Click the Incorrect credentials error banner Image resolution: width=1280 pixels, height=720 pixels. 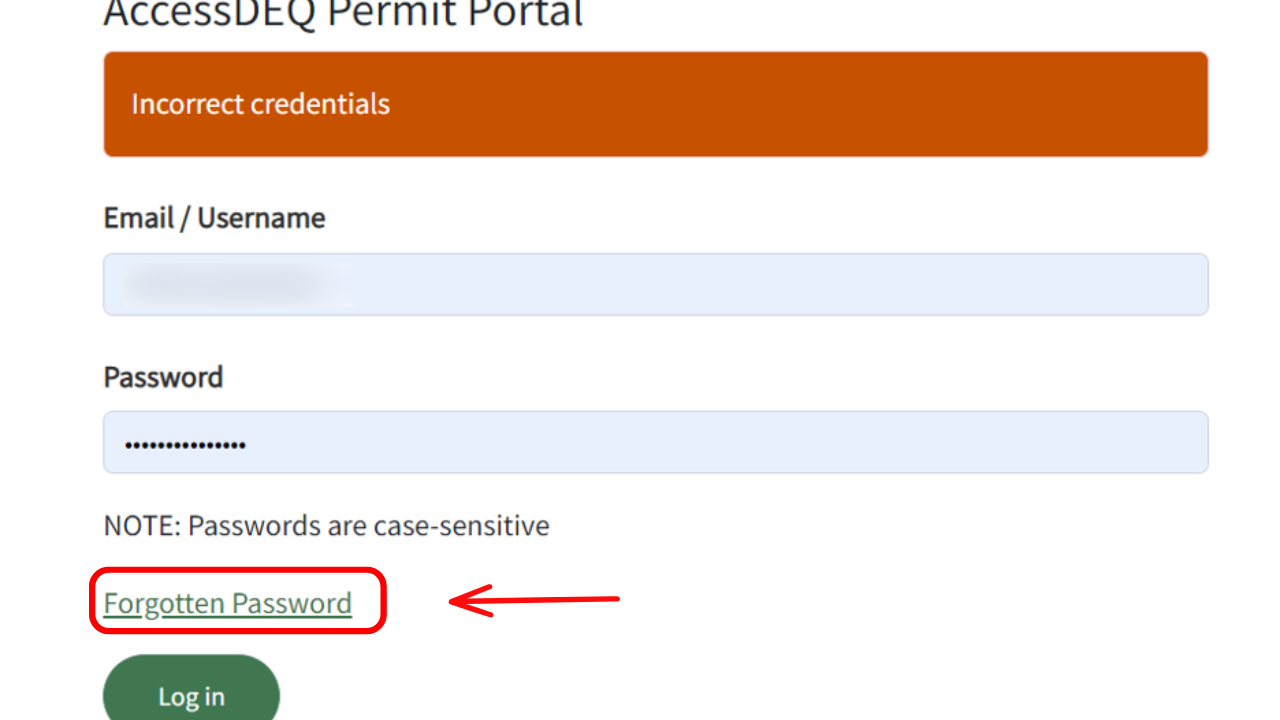pyautogui.click(x=655, y=104)
